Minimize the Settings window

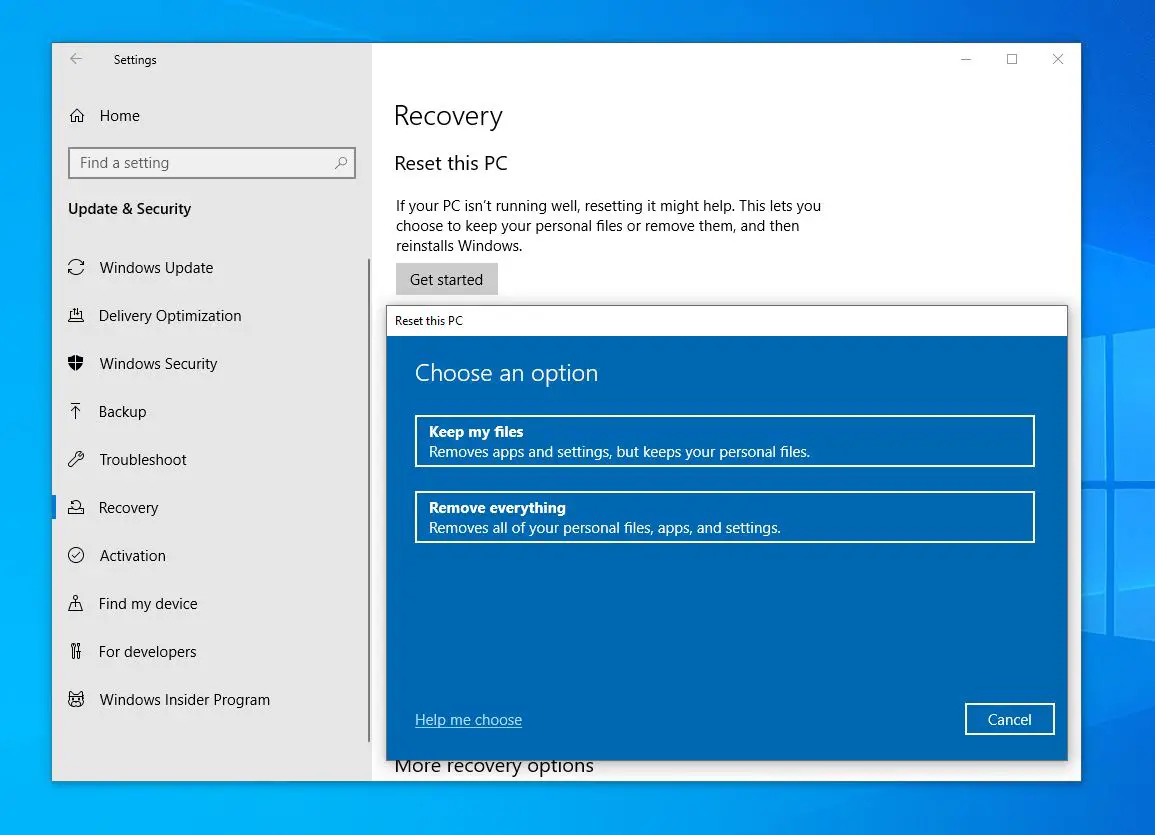(x=966, y=59)
